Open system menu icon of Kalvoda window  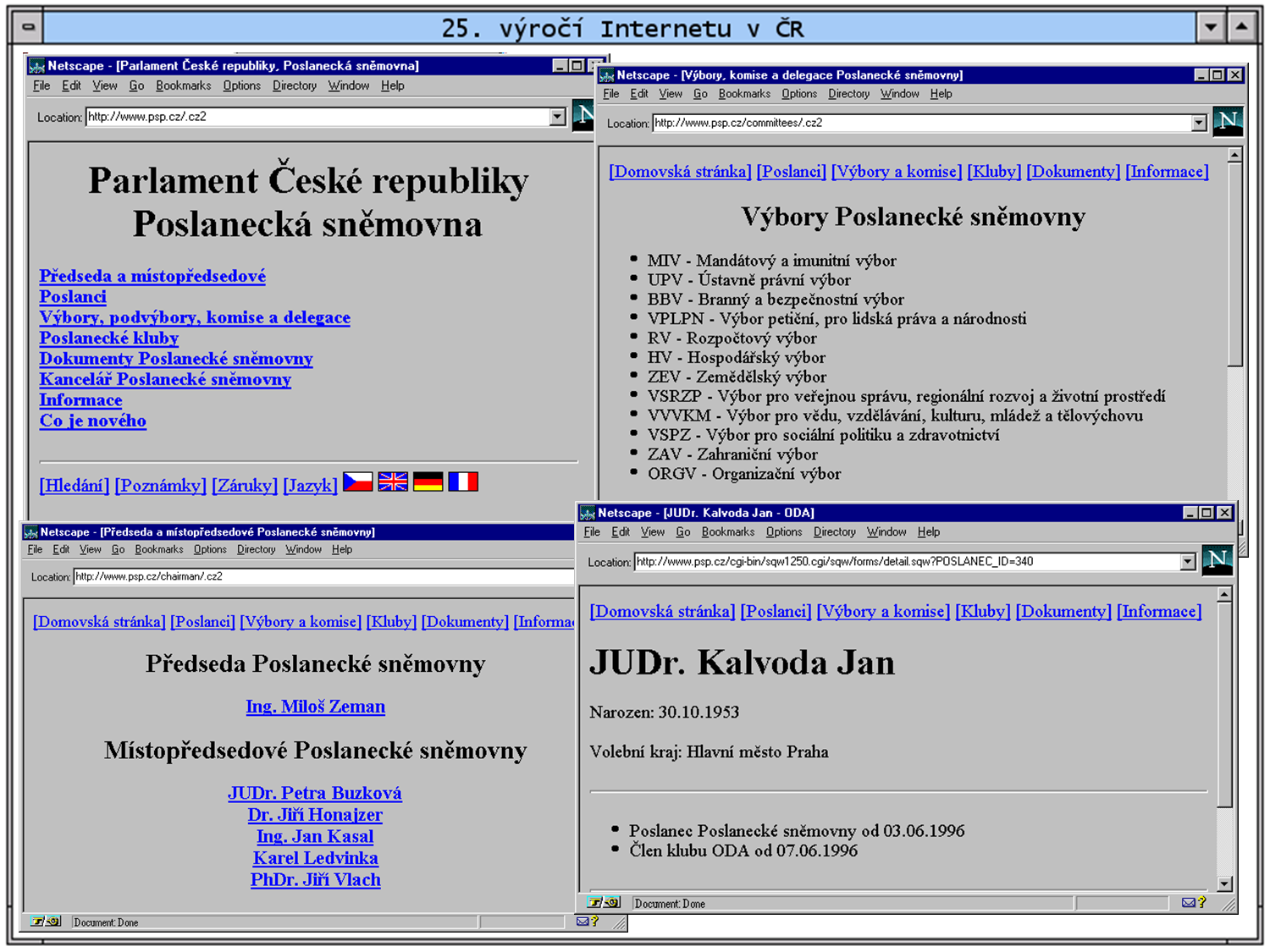click(x=588, y=513)
